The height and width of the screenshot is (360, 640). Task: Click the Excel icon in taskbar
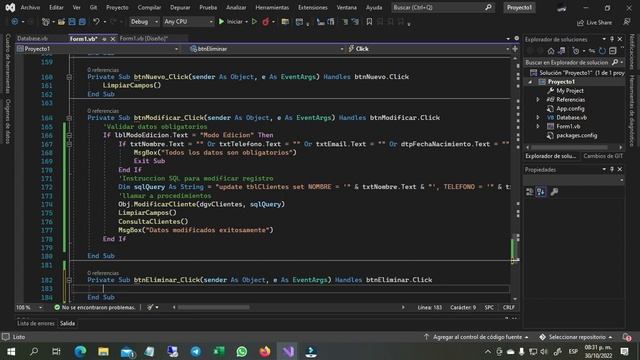tap(219, 351)
